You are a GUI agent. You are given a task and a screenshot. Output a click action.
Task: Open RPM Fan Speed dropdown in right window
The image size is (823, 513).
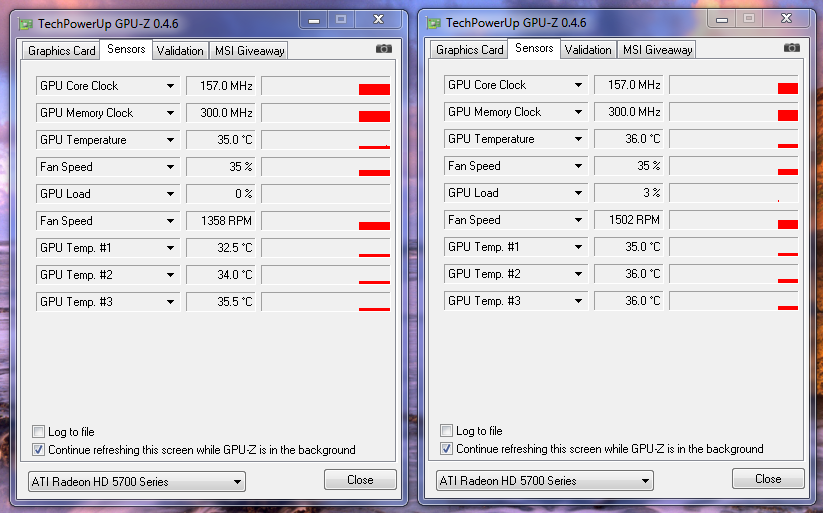point(516,219)
